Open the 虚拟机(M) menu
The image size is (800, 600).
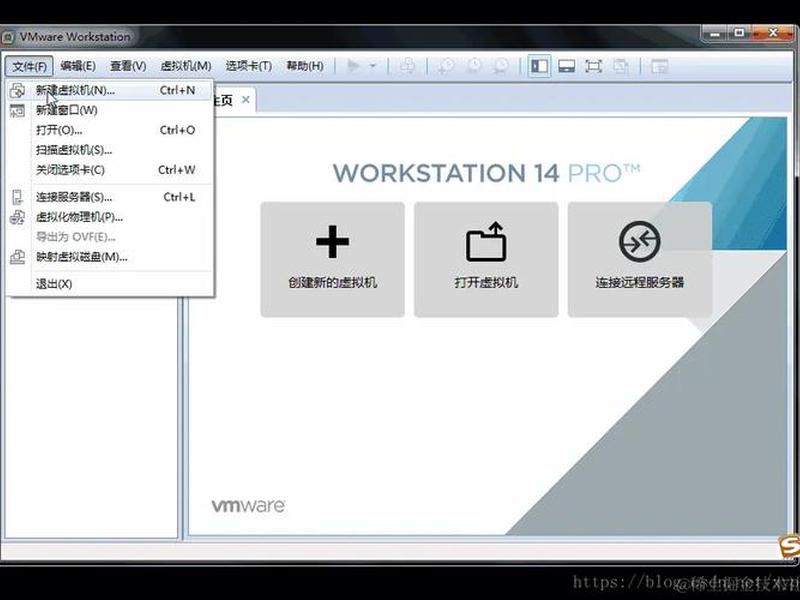(186, 66)
